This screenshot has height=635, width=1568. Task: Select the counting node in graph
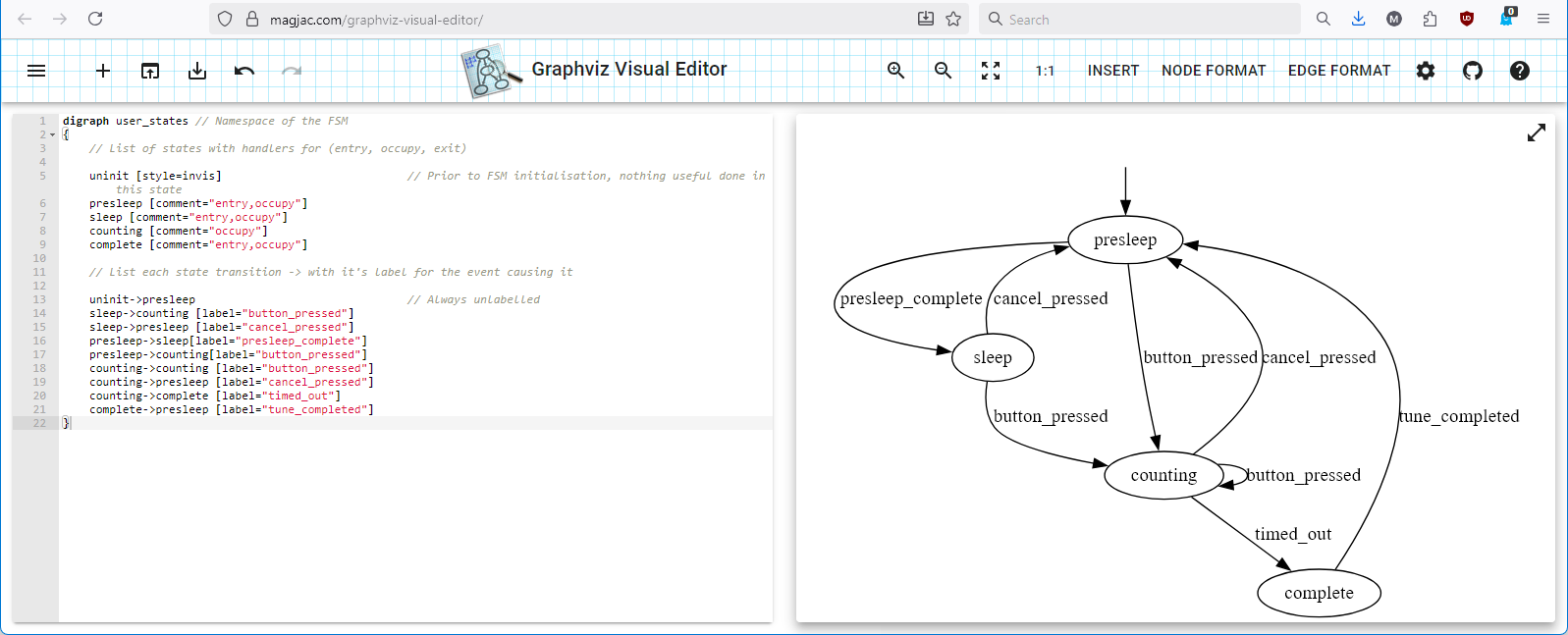(1163, 475)
